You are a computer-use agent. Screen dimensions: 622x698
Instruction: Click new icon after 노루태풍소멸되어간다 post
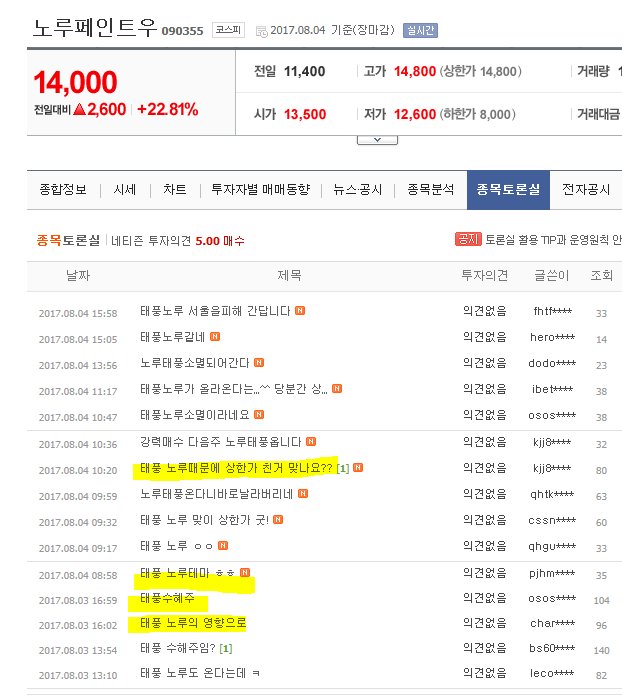258,364
